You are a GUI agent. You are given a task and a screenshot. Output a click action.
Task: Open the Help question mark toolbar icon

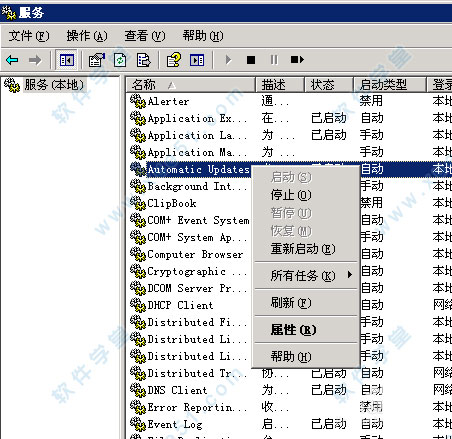[x=174, y=60]
